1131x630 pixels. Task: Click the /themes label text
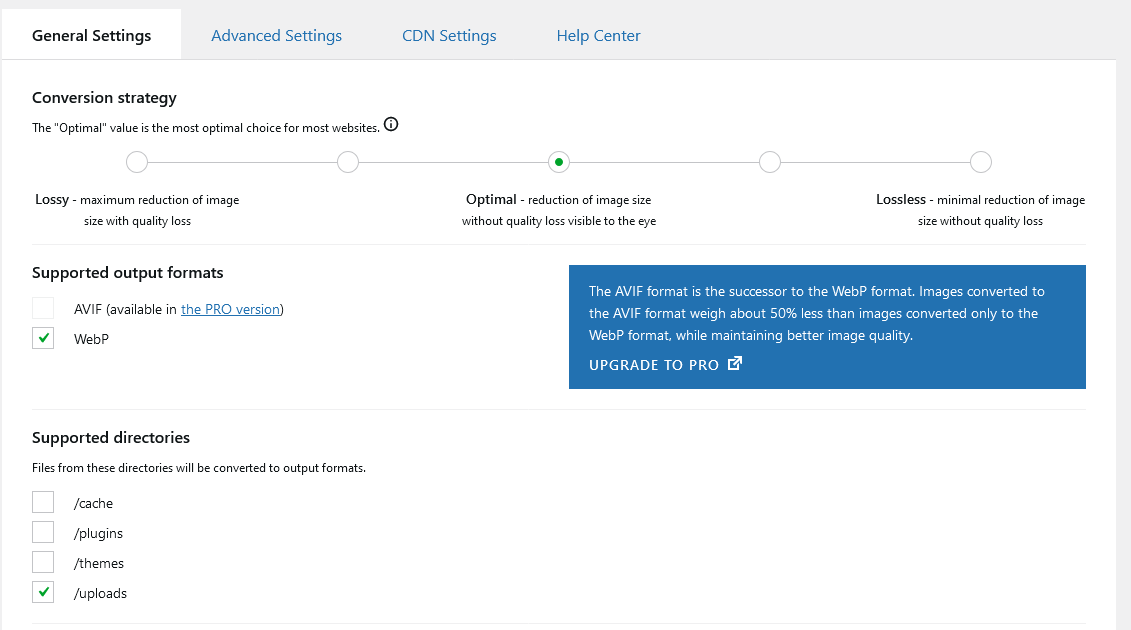tap(99, 563)
